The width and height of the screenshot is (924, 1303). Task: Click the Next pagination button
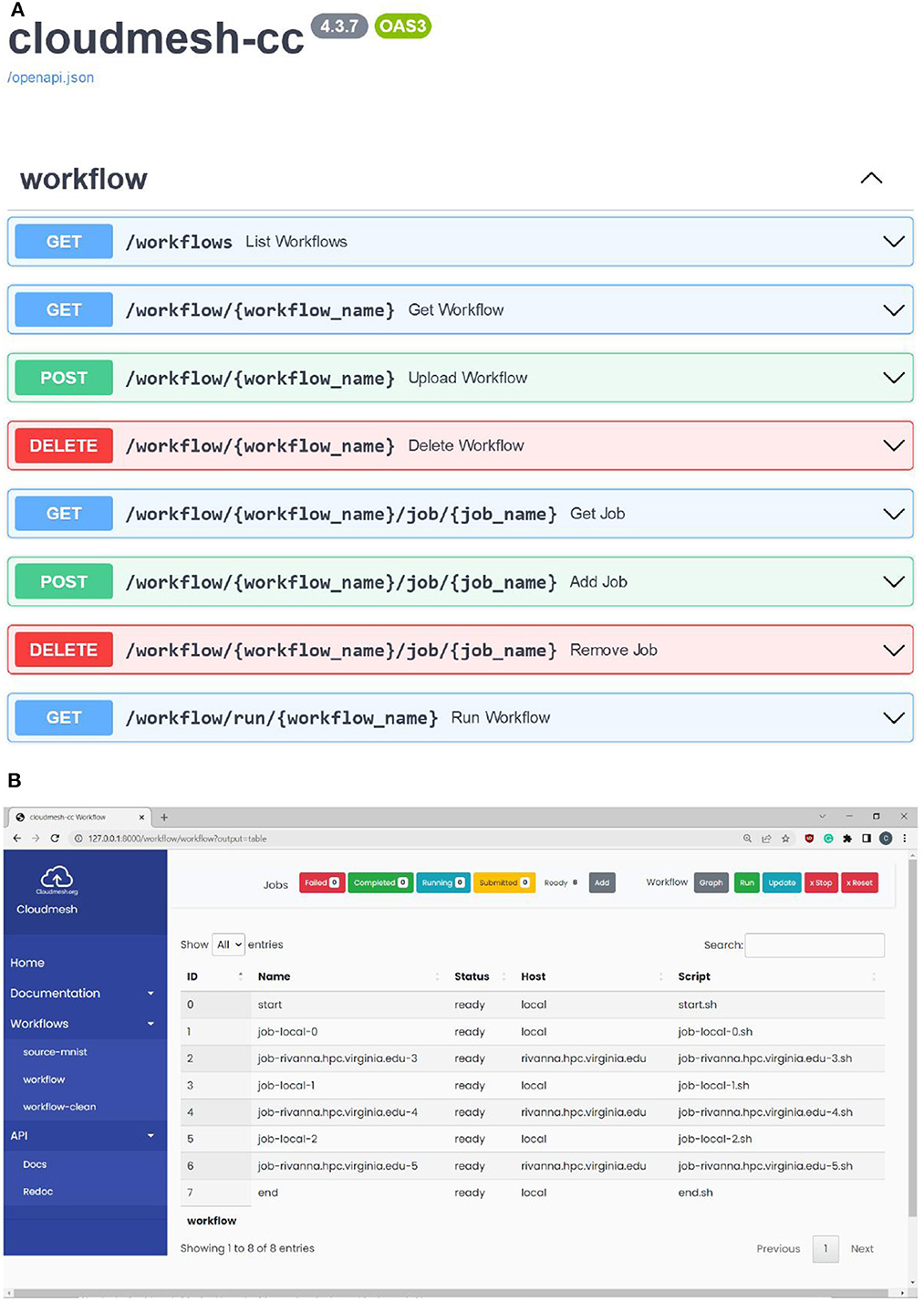(862, 1248)
